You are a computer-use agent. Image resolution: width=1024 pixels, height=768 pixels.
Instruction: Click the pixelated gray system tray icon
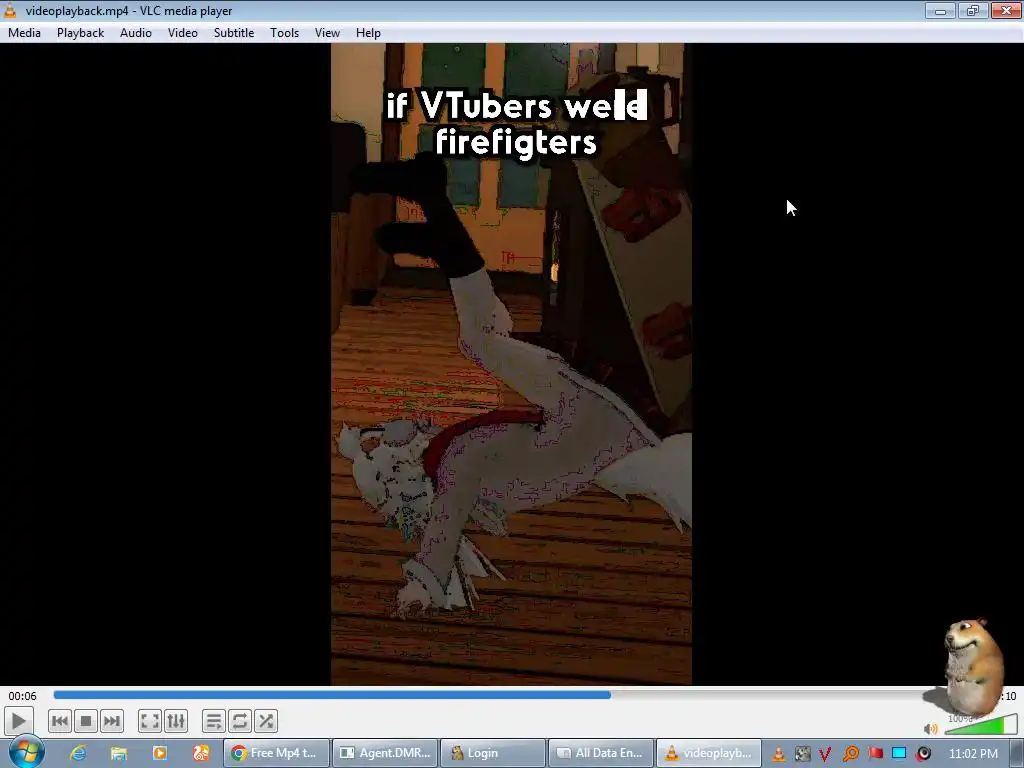point(802,754)
